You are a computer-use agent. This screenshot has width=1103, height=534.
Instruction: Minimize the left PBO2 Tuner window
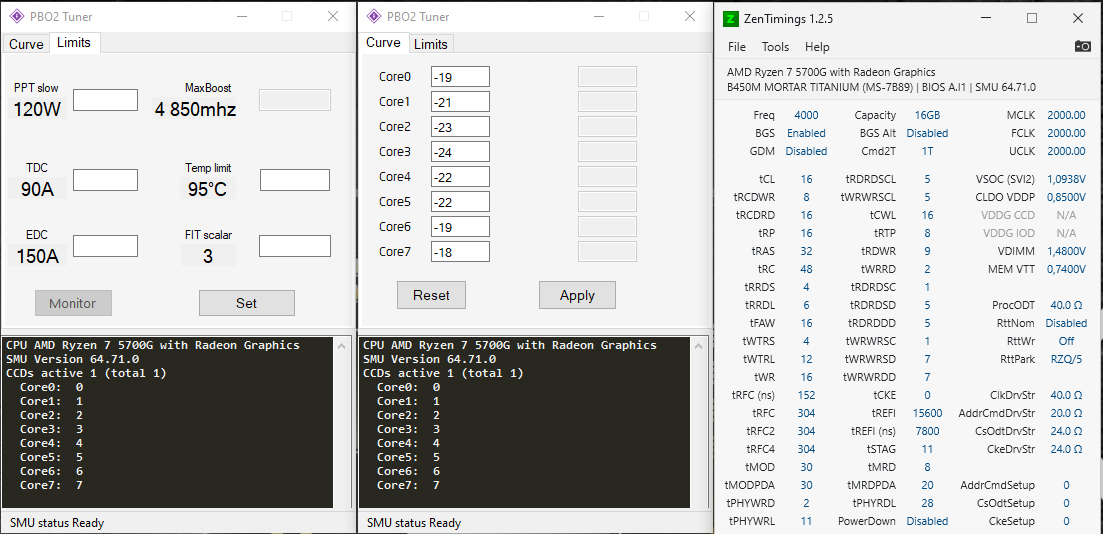(241, 16)
